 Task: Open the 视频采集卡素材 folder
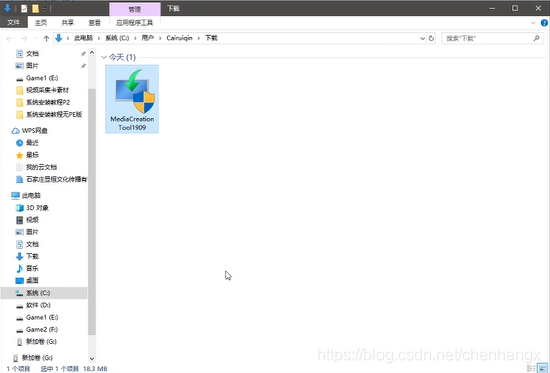tap(46, 90)
